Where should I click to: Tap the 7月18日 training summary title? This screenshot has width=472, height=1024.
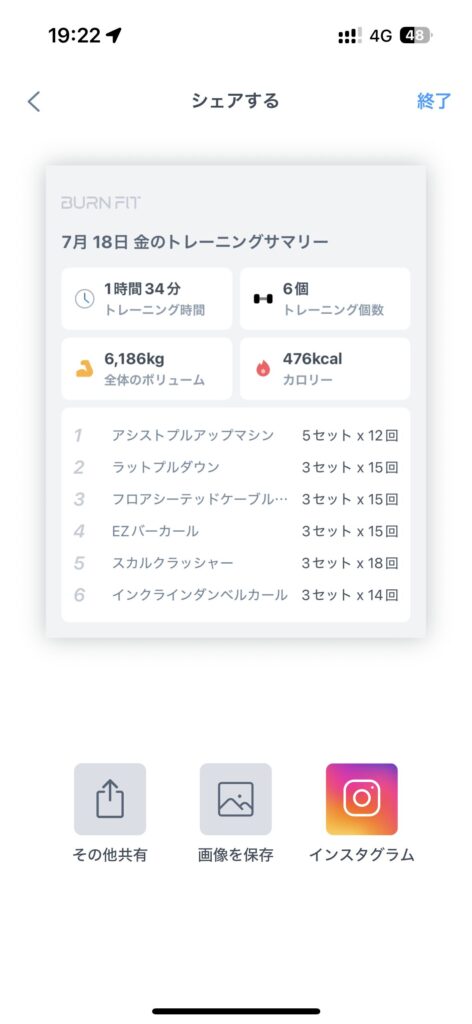[195, 242]
